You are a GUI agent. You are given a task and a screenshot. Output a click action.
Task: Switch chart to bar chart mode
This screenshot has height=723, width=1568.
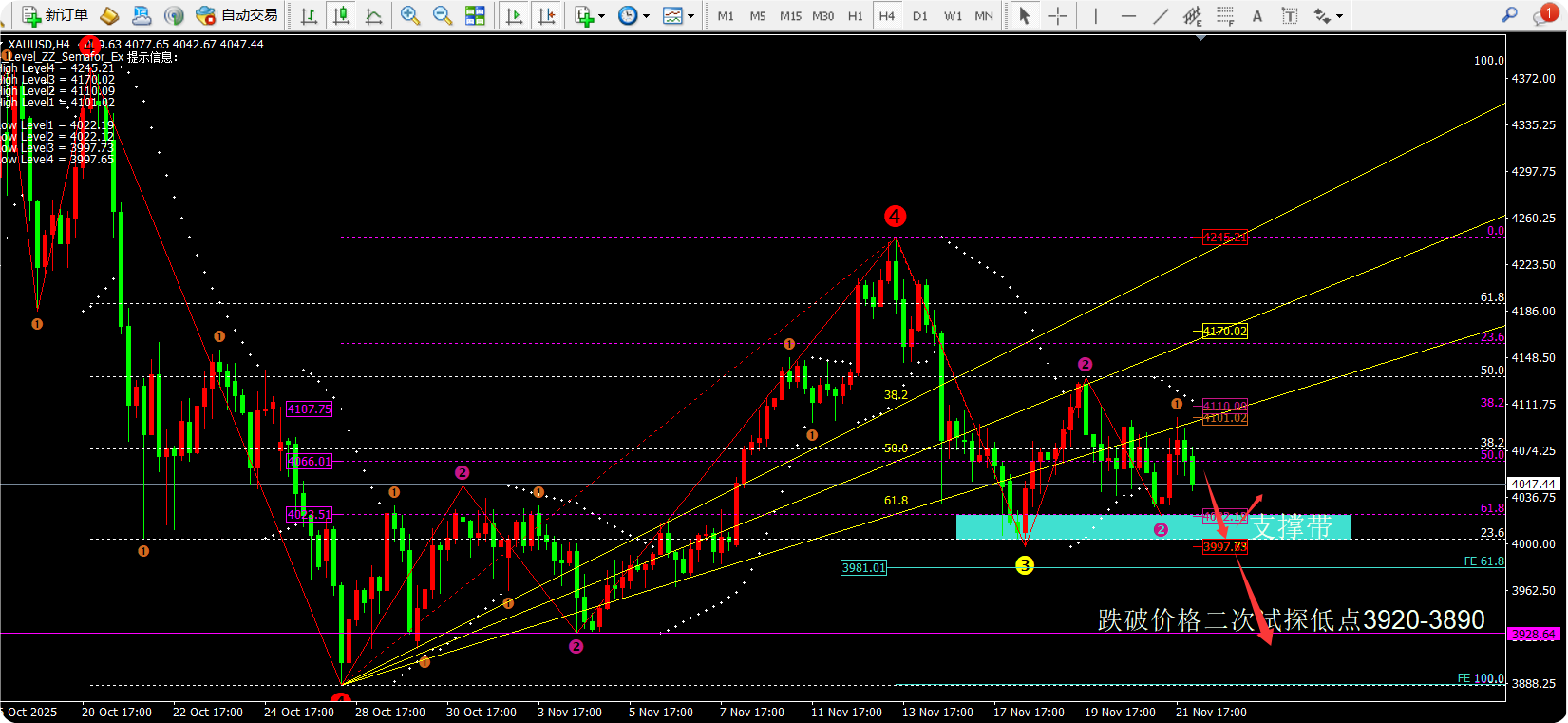tap(309, 15)
